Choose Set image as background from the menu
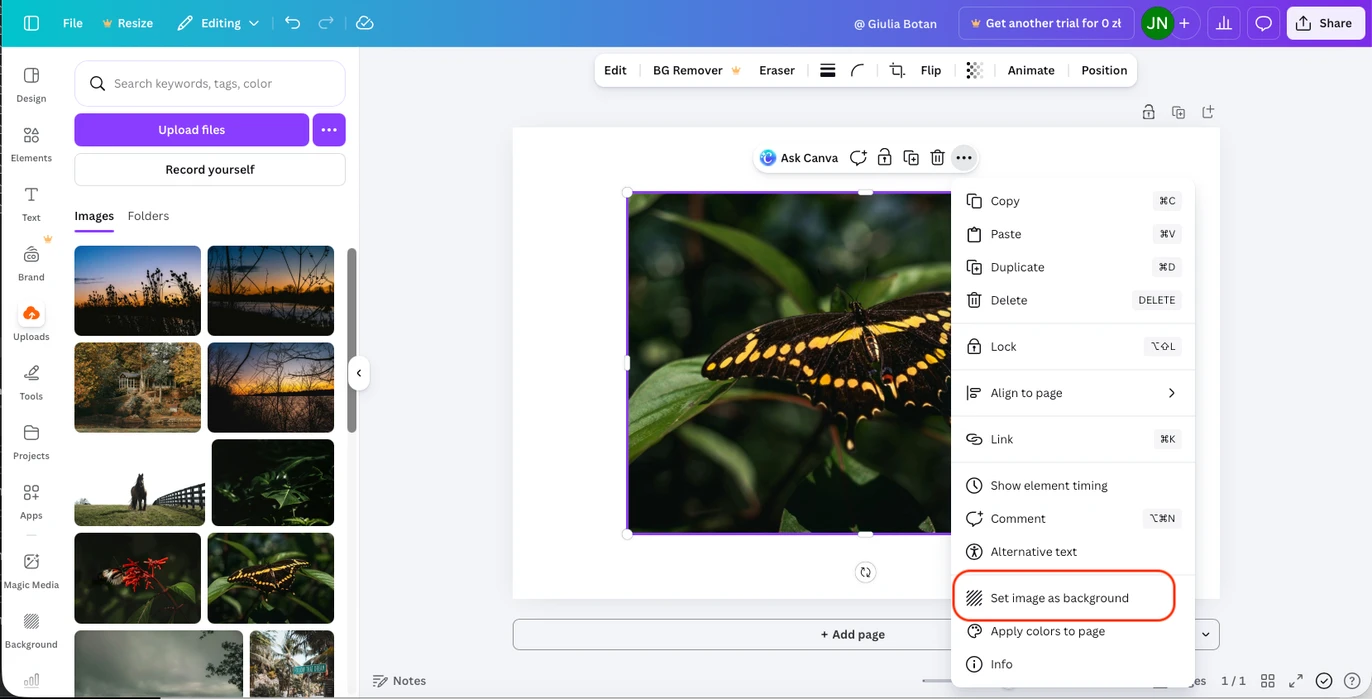The image size is (1372, 699). pyautogui.click(x=1060, y=597)
